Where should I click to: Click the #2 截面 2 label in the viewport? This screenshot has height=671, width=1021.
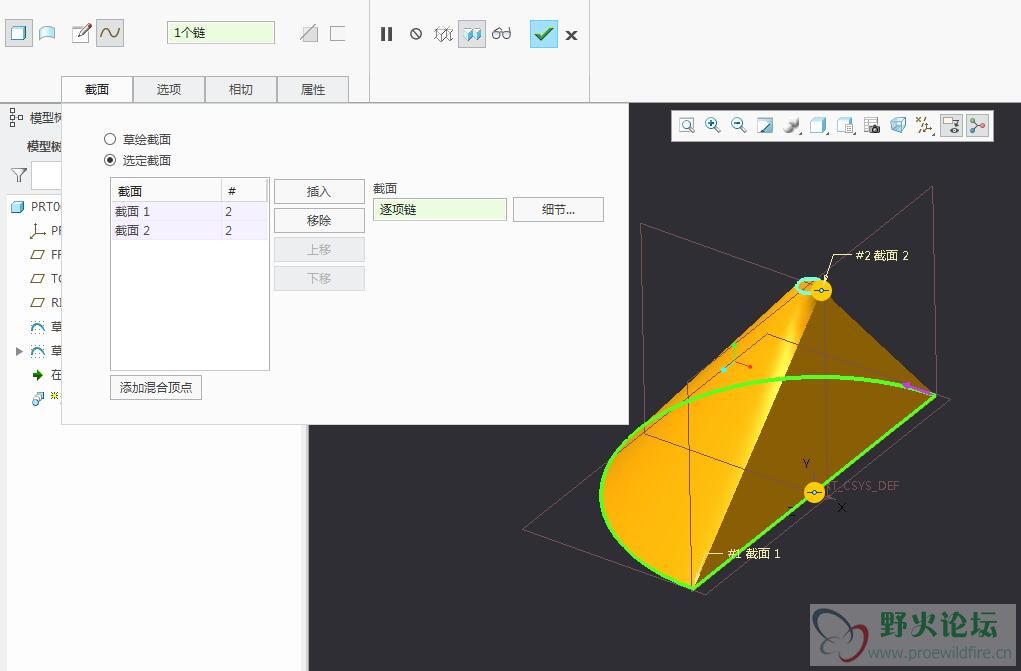pos(882,255)
